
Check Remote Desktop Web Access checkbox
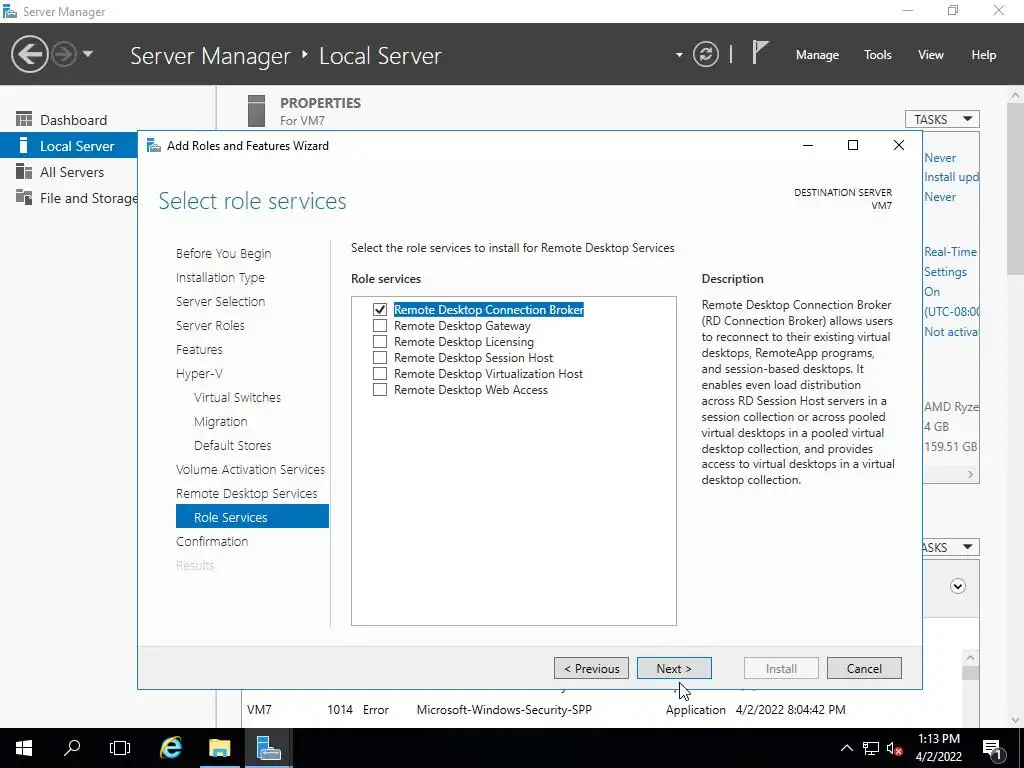click(379, 389)
